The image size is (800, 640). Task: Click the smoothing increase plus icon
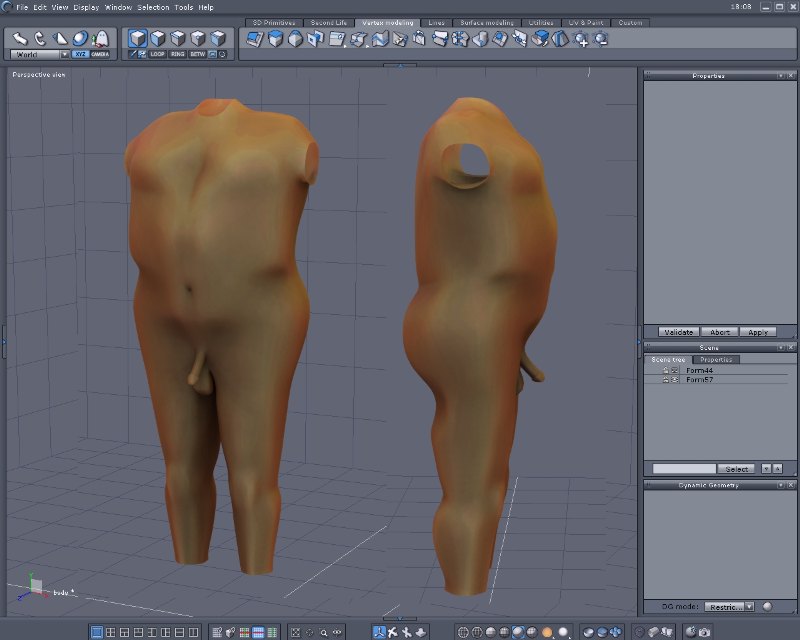pyautogui.click(x=582, y=40)
